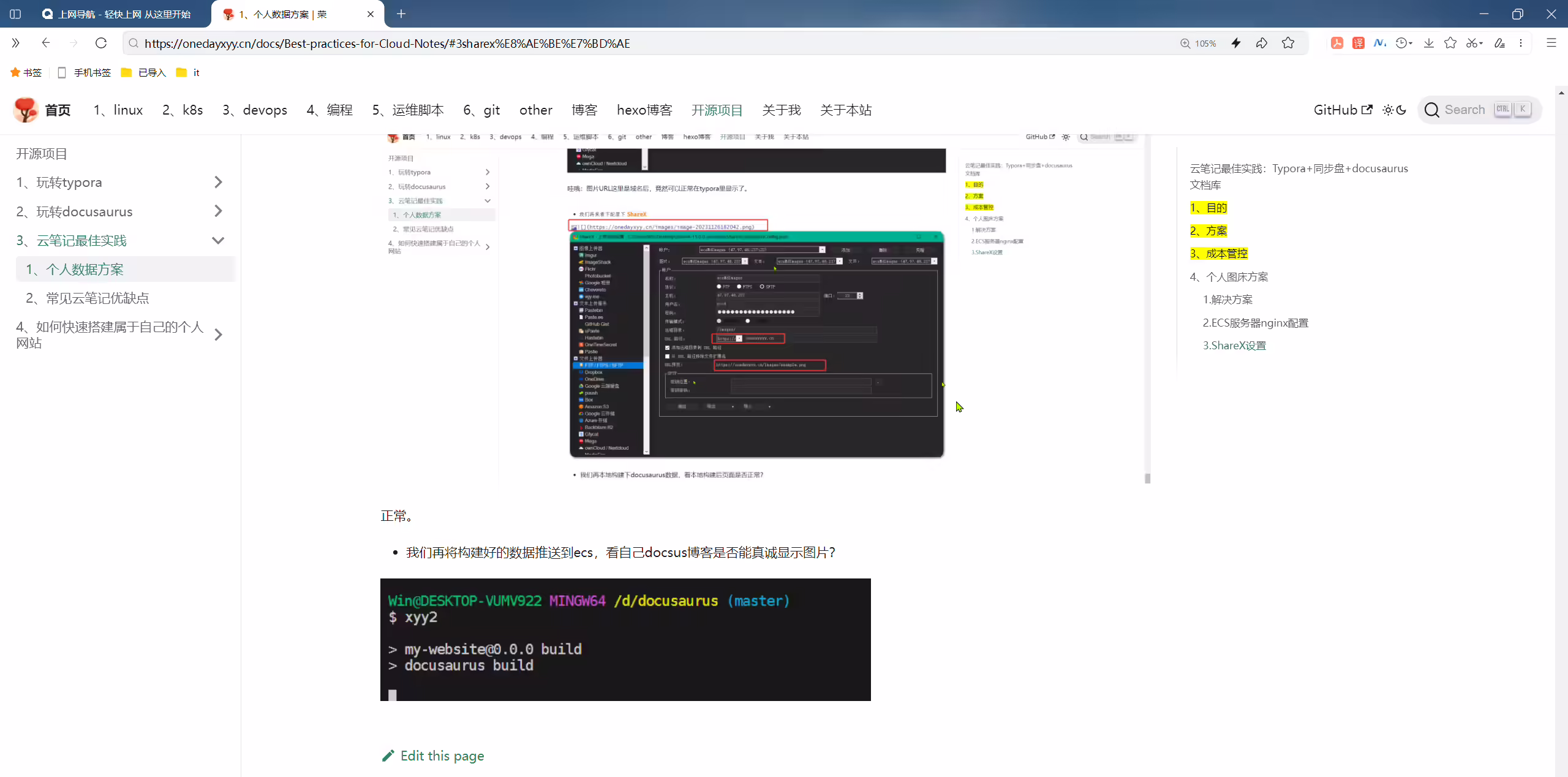Open the history clock icon
Viewport: 1568px width, 777px height.
pyautogui.click(x=1403, y=43)
